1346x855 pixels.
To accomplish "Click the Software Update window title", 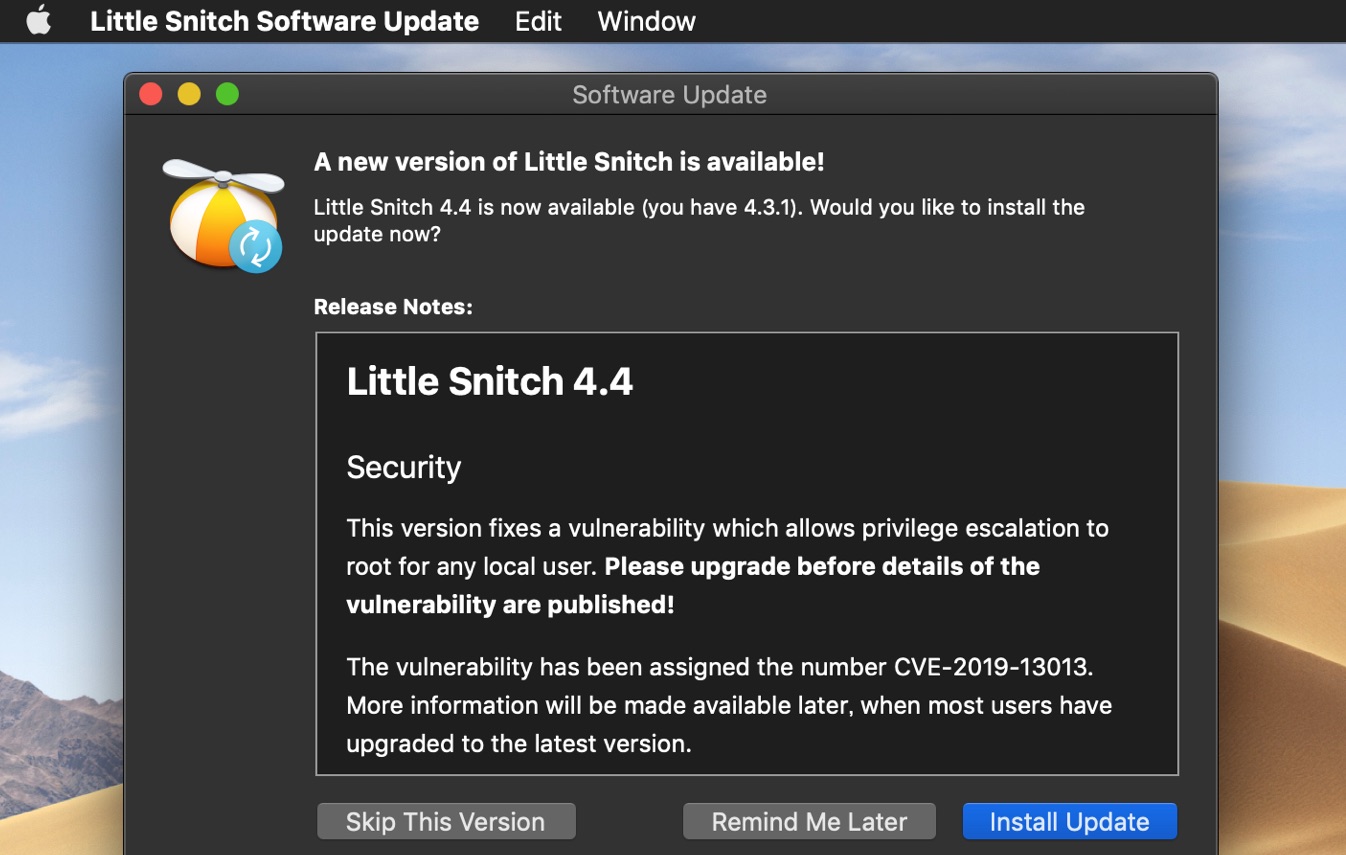I will tap(669, 95).
